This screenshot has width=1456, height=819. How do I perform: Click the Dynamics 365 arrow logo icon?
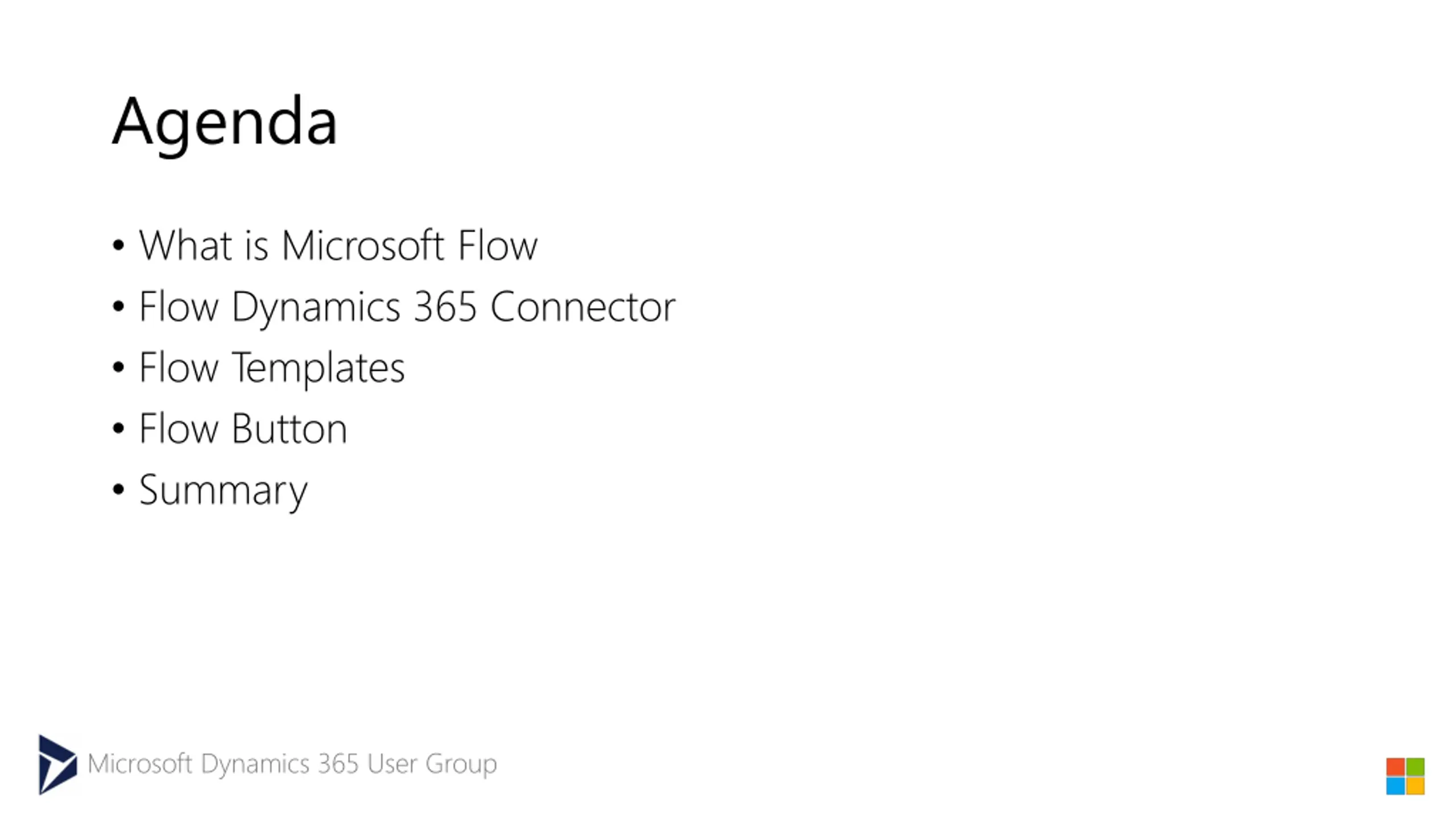57,764
